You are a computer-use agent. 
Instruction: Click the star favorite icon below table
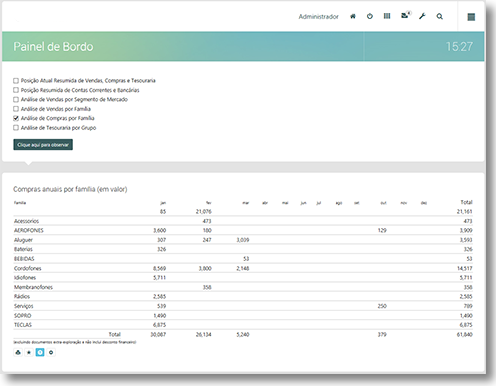(29, 352)
